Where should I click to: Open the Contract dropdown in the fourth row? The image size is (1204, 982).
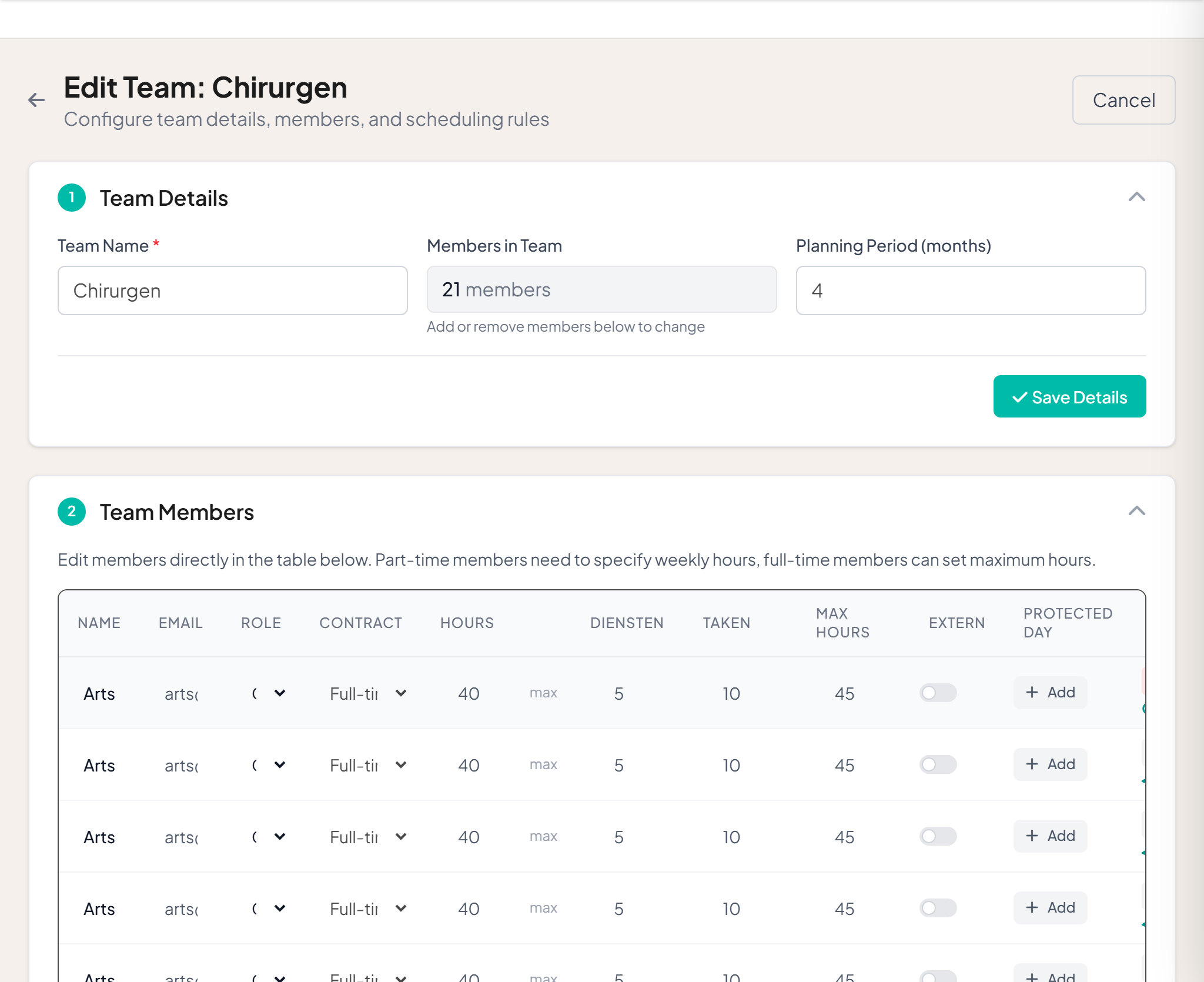[x=401, y=907]
